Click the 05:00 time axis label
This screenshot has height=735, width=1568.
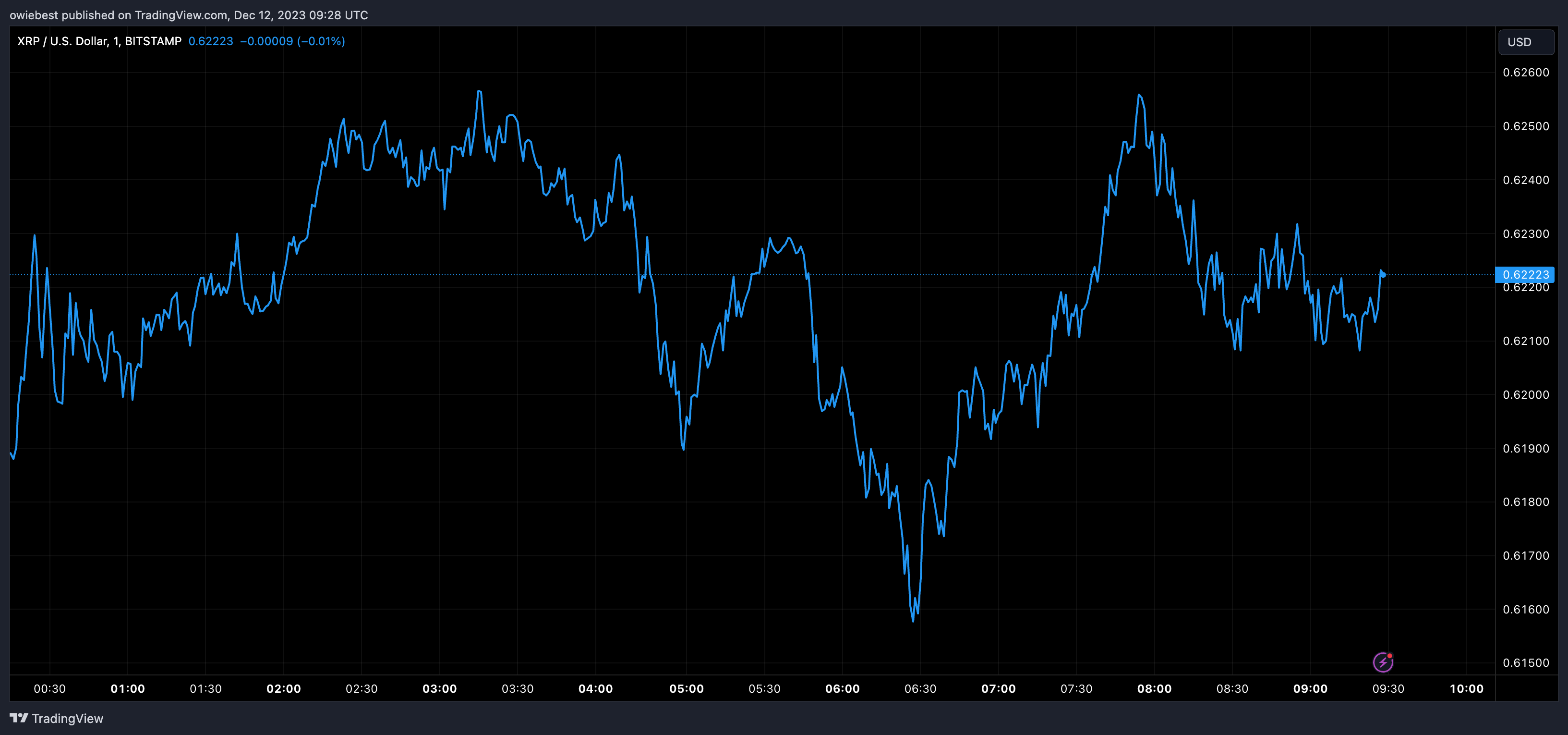686,689
